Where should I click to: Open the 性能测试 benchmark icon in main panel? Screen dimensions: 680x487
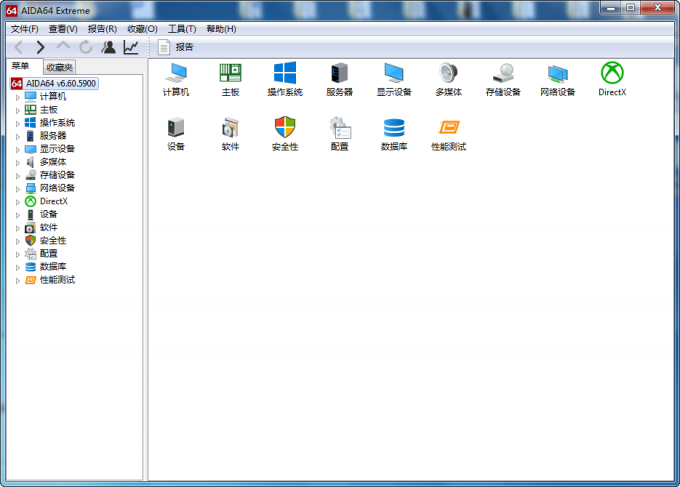tap(448, 128)
